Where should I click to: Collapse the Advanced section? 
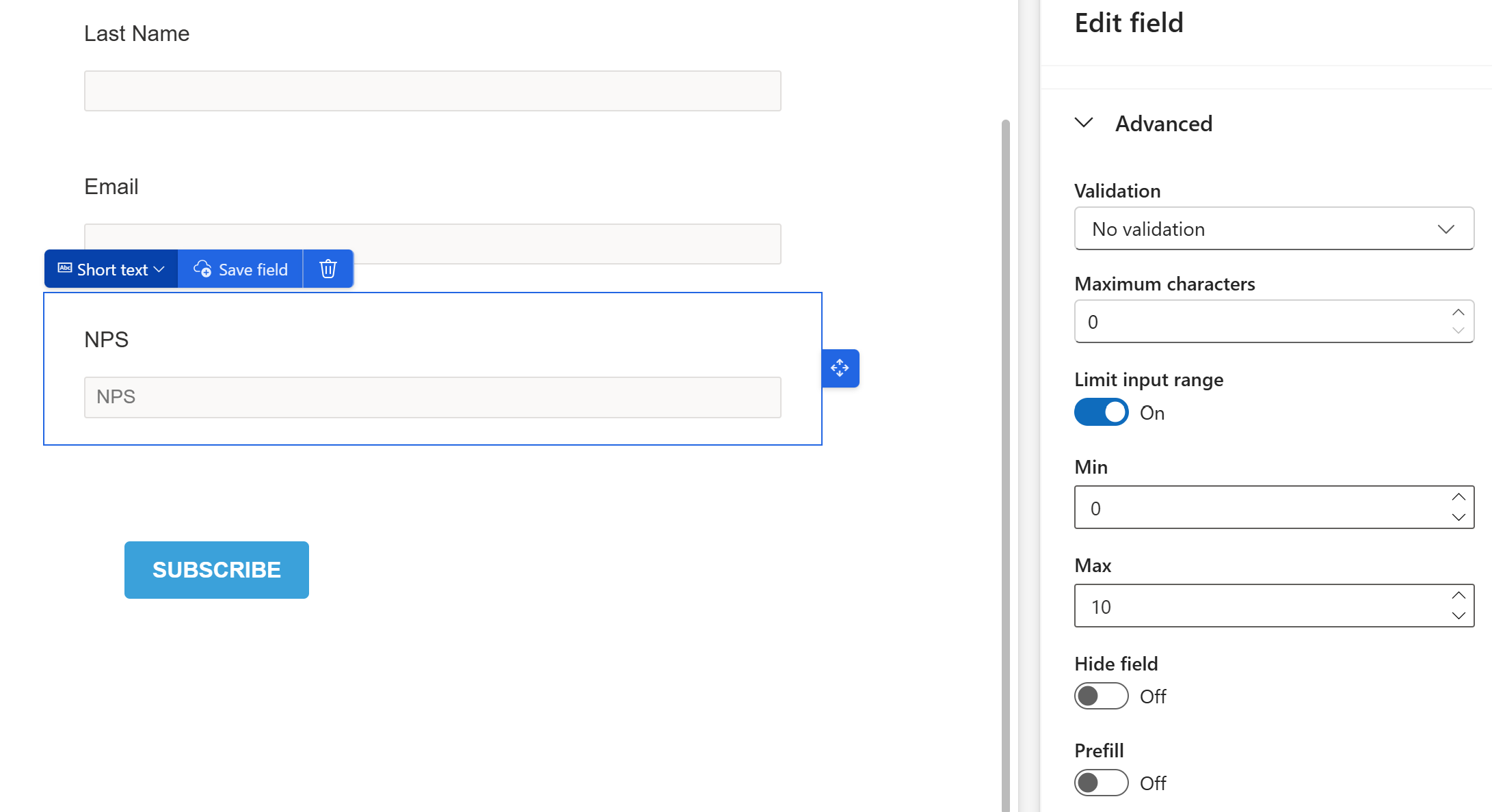tap(1084, 123)
